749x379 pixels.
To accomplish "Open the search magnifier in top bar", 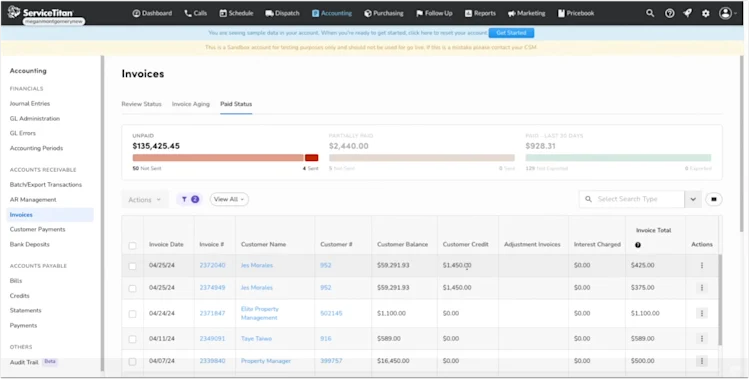I will click(x=650, y=13).
